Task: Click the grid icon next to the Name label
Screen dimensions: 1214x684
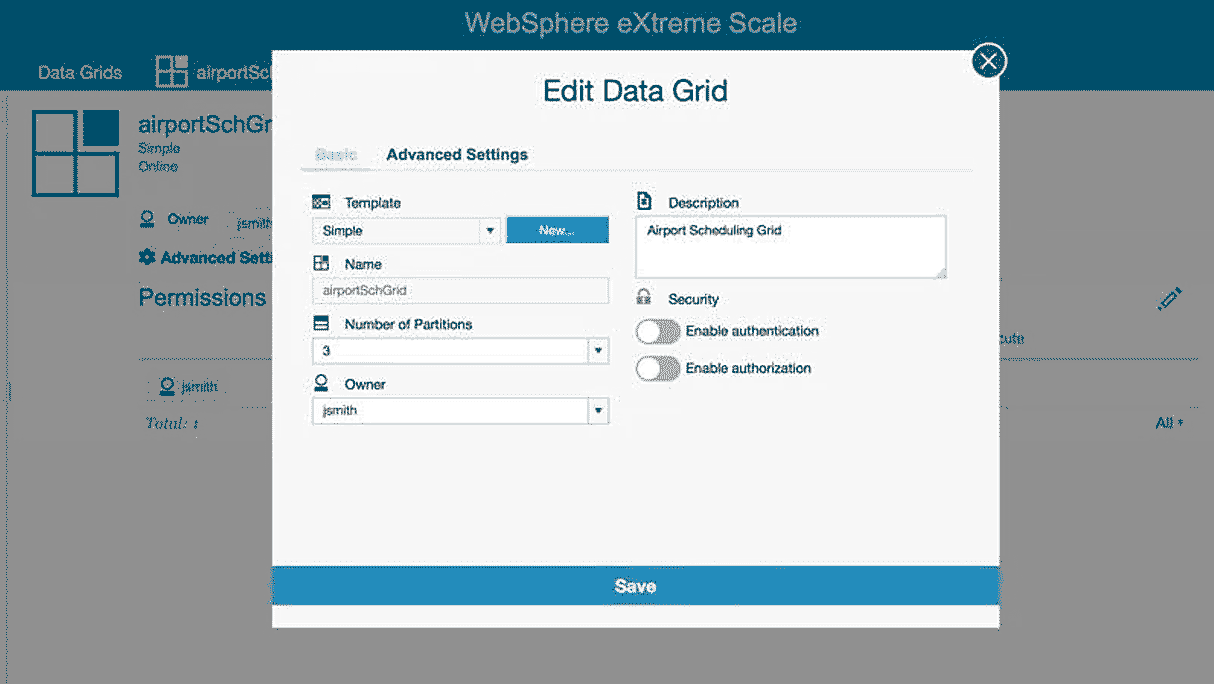Action: tap(322, 263)
